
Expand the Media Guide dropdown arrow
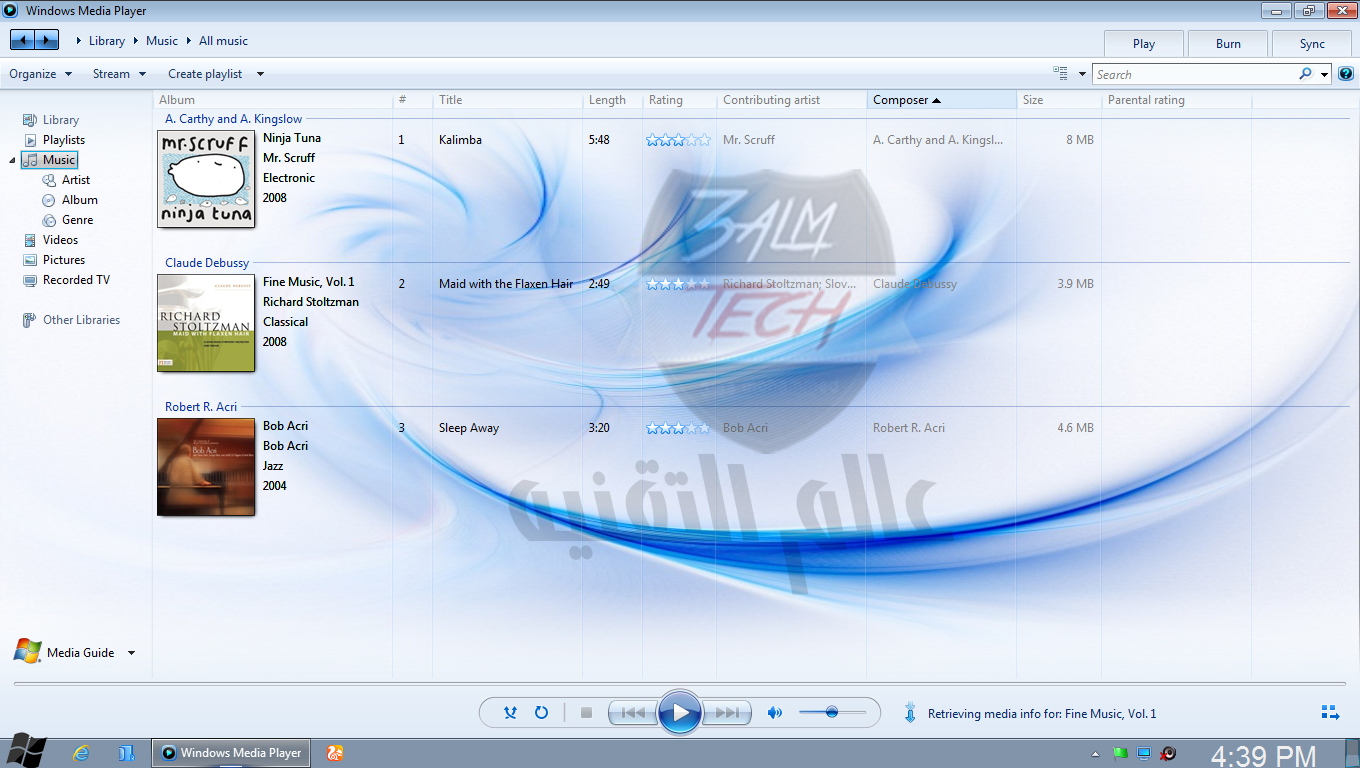(131, 653)
